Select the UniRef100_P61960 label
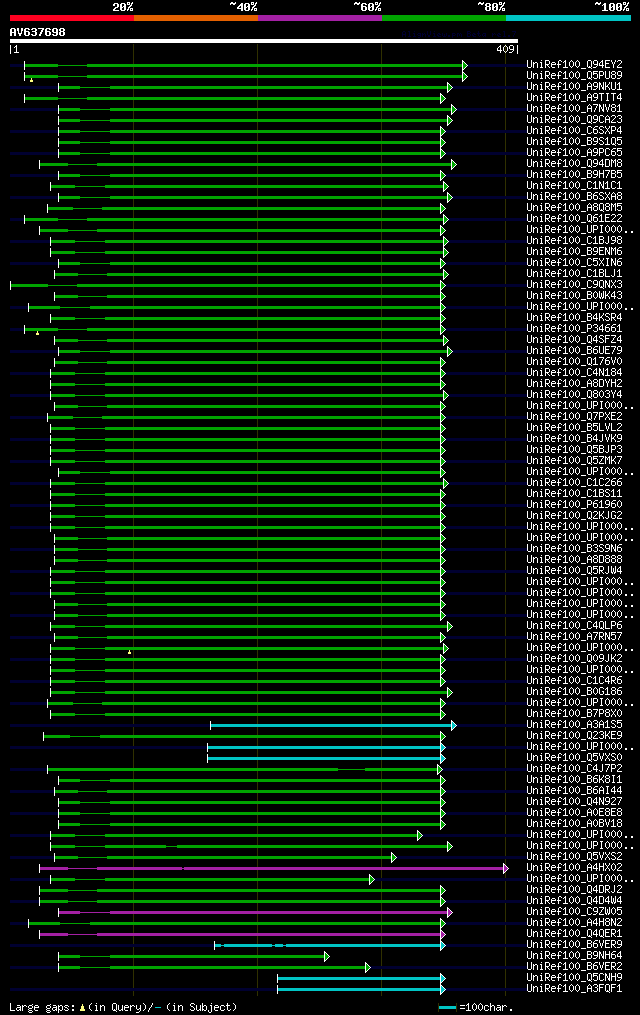The width and height of the screenshot is (640, 1015). (574, 505)
